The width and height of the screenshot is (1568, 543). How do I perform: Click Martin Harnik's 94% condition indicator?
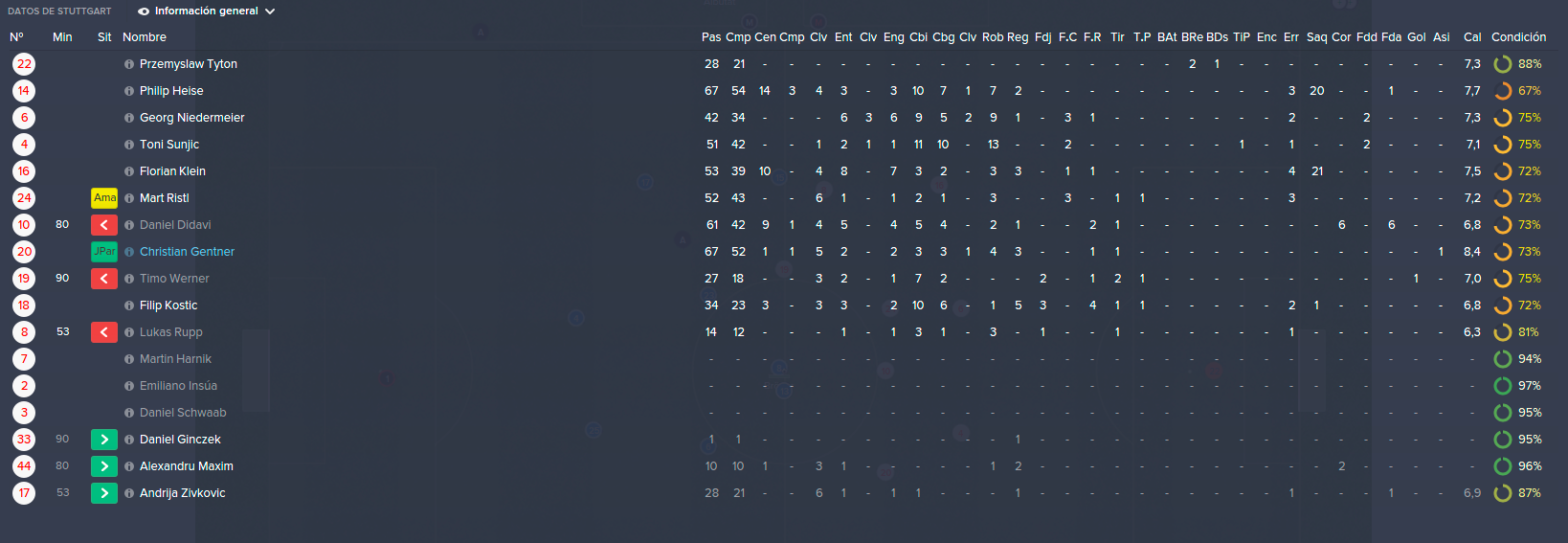1517,359
